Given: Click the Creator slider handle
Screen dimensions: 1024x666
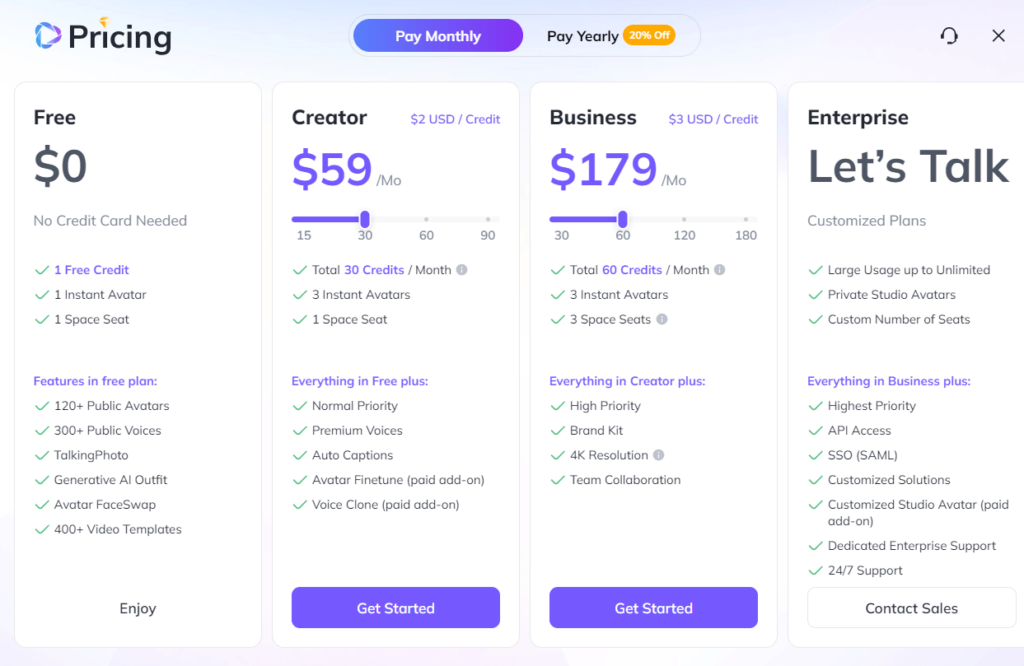Looking at the screenshot, I should pyautogui.click(x=365, y=219).
